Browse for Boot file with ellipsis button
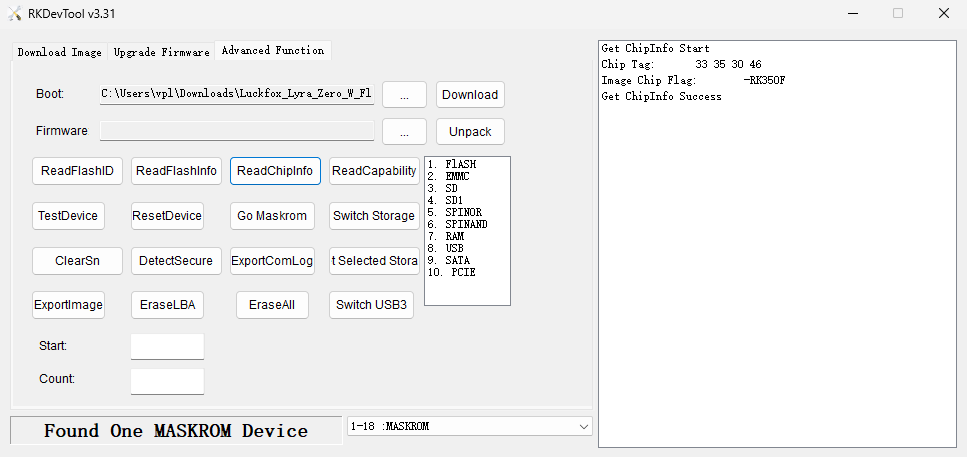The image size is (967, 457). (x=405, y=94)
